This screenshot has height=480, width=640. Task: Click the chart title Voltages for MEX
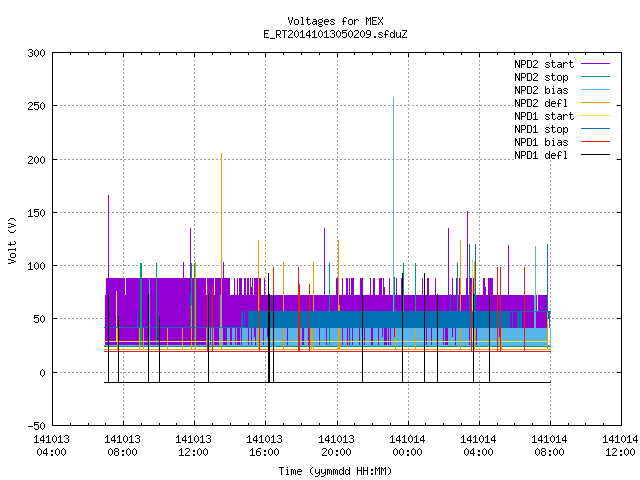(335, 21)
